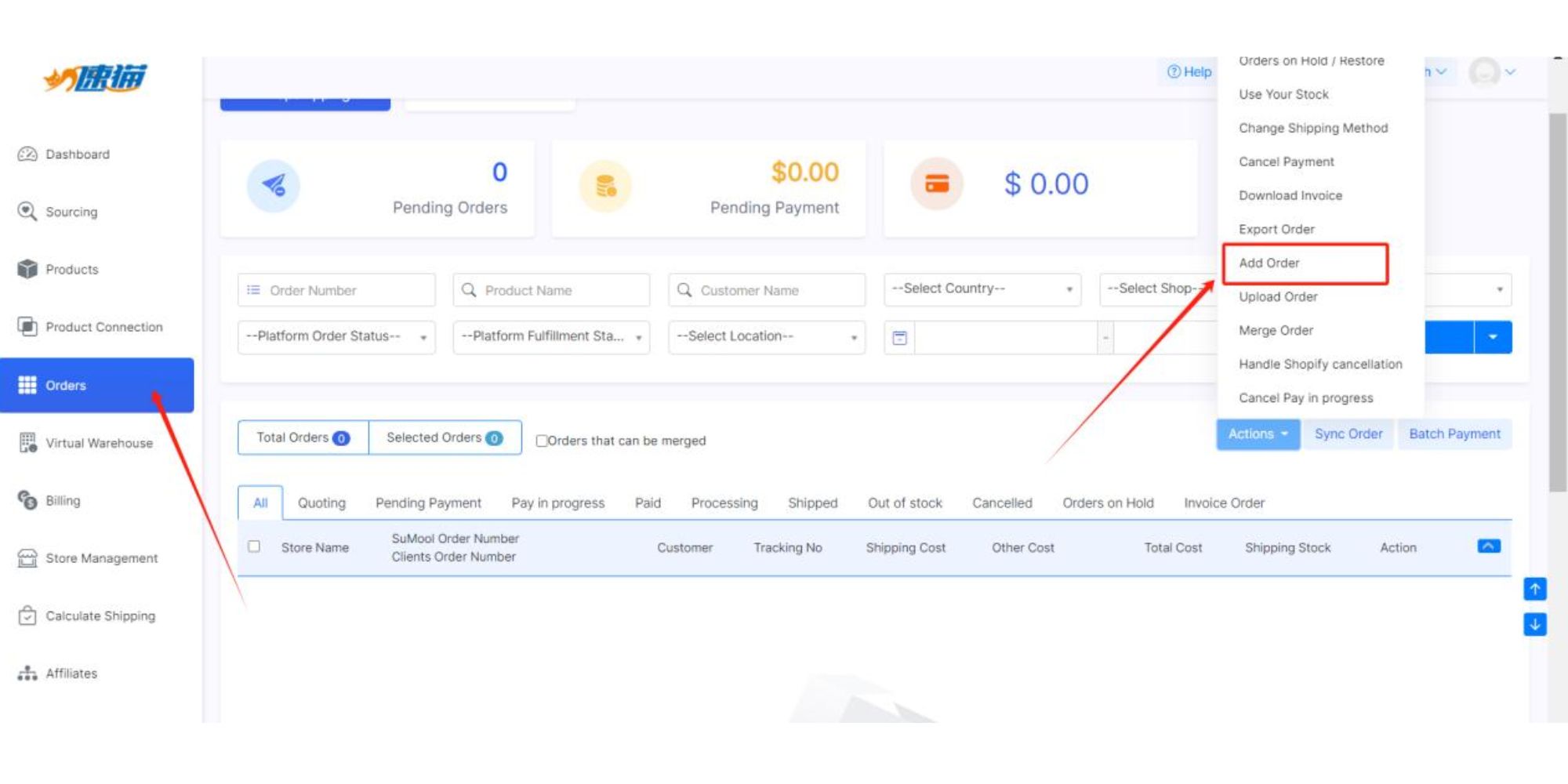This screenshot has height=784, width=1568.
Task: Click the Dashboard gauge icon in sidebar
Action: coord(27,154)
